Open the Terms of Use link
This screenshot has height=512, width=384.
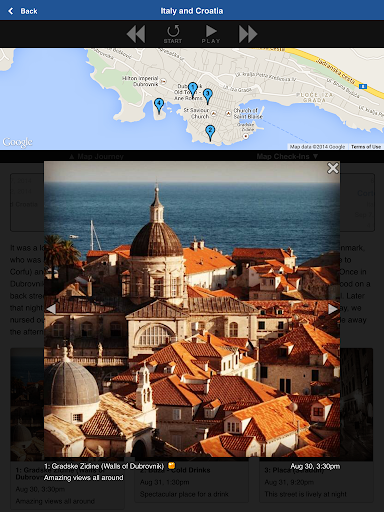pos(366,147)
